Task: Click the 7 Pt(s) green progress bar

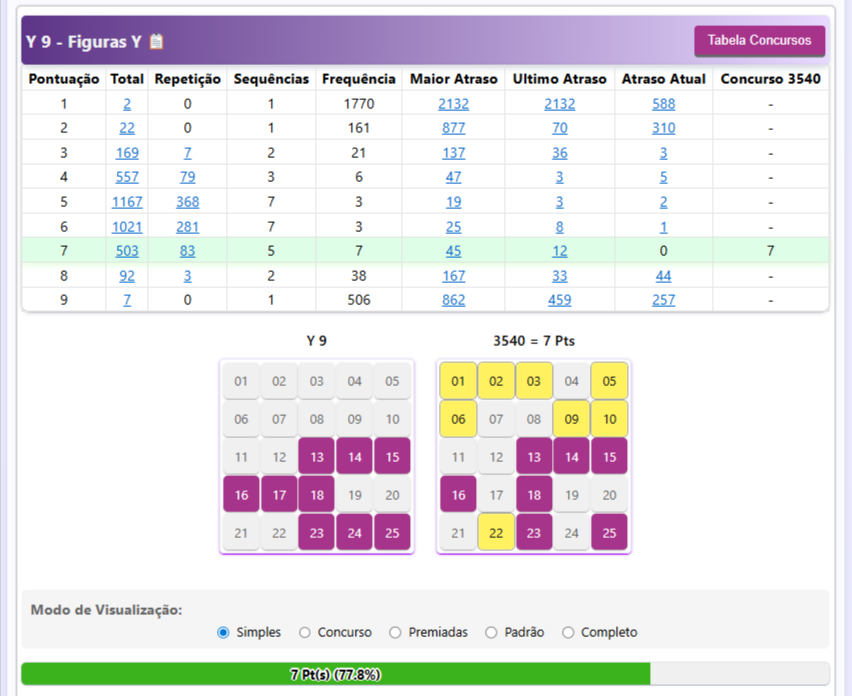Action: [335, 674]
